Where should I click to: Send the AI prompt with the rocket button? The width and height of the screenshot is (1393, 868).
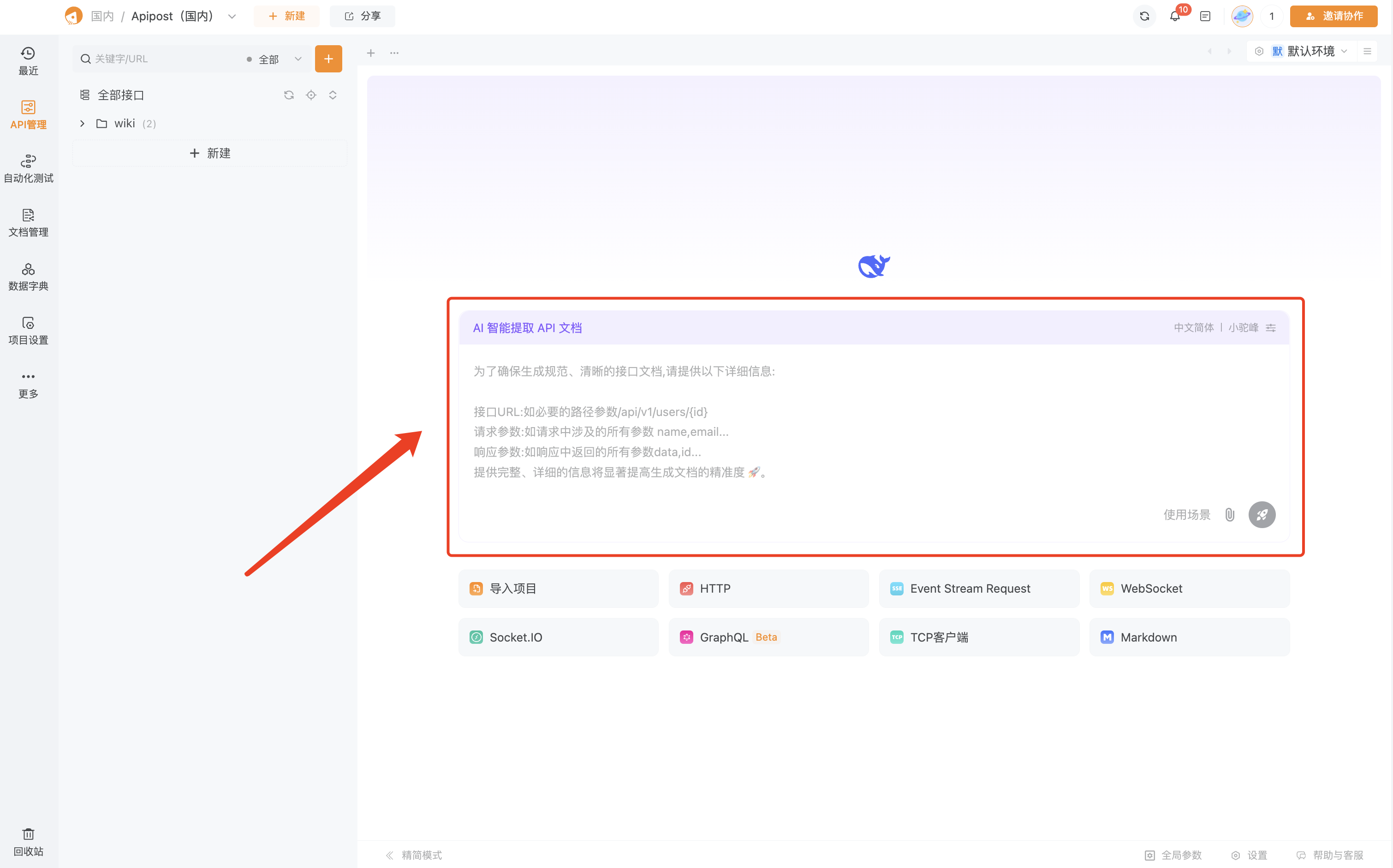pos(1262,514)
